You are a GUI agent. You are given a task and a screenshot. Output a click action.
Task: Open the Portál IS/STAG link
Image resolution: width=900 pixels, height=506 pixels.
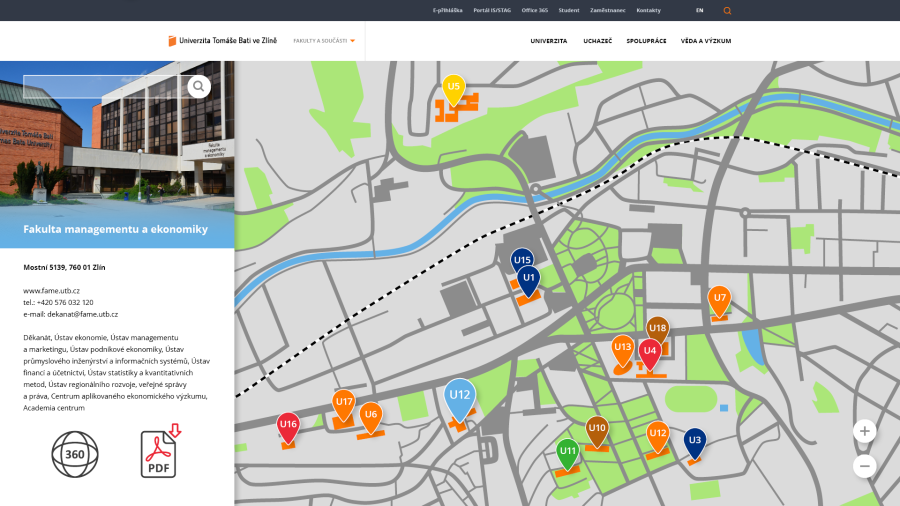click(x=491, y=10)
